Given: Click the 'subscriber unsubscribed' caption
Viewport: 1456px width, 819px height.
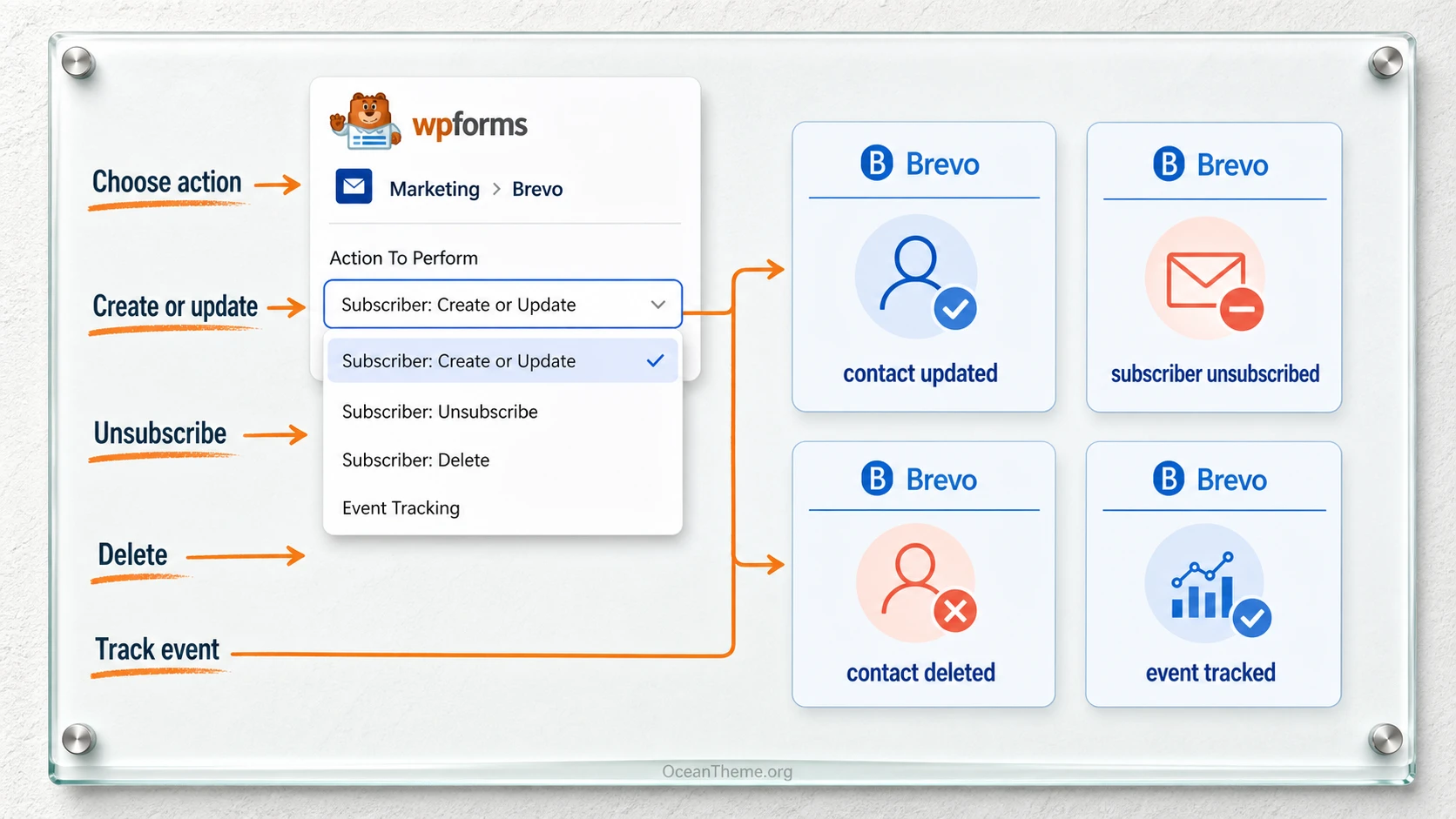Looking at the screenshot, I should point(1215,373).
